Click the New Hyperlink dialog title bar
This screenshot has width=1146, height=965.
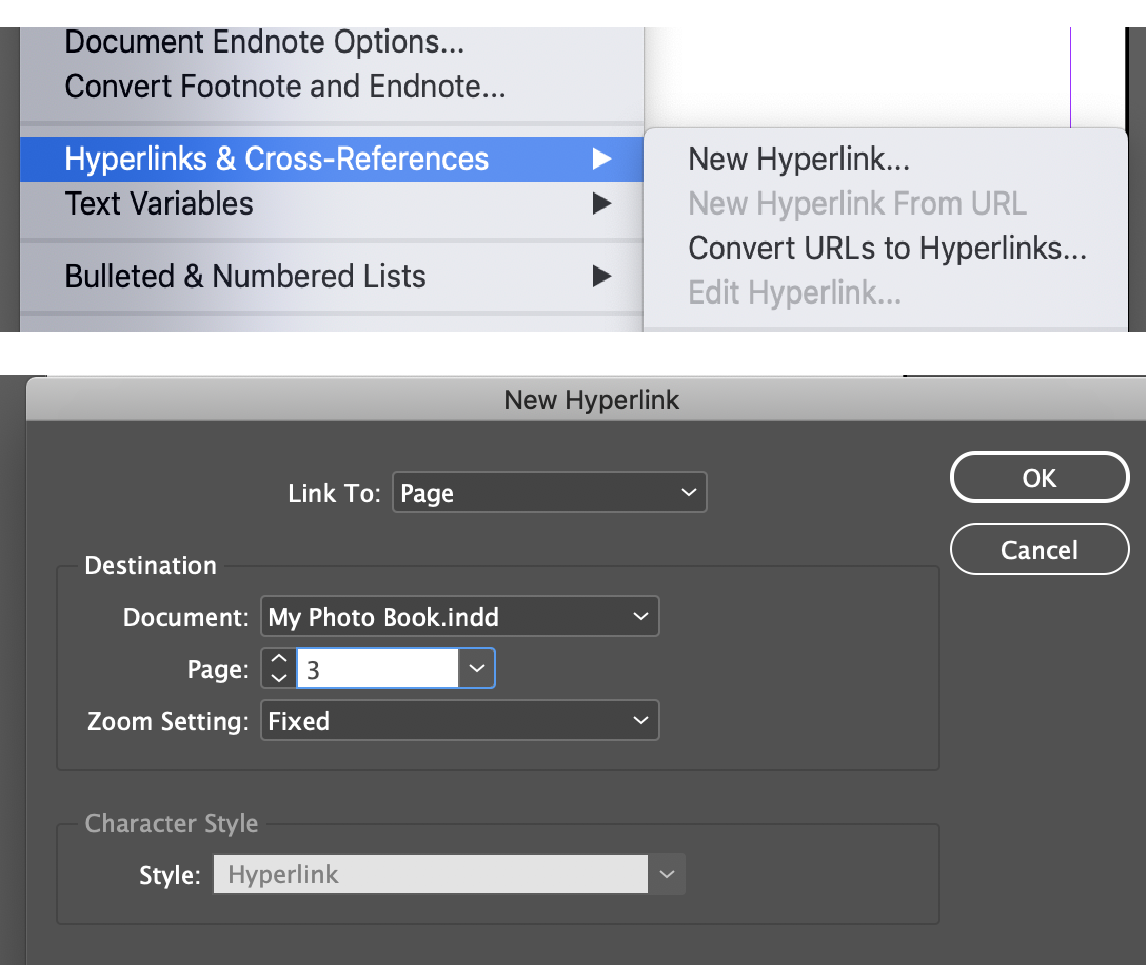(591, 400)
